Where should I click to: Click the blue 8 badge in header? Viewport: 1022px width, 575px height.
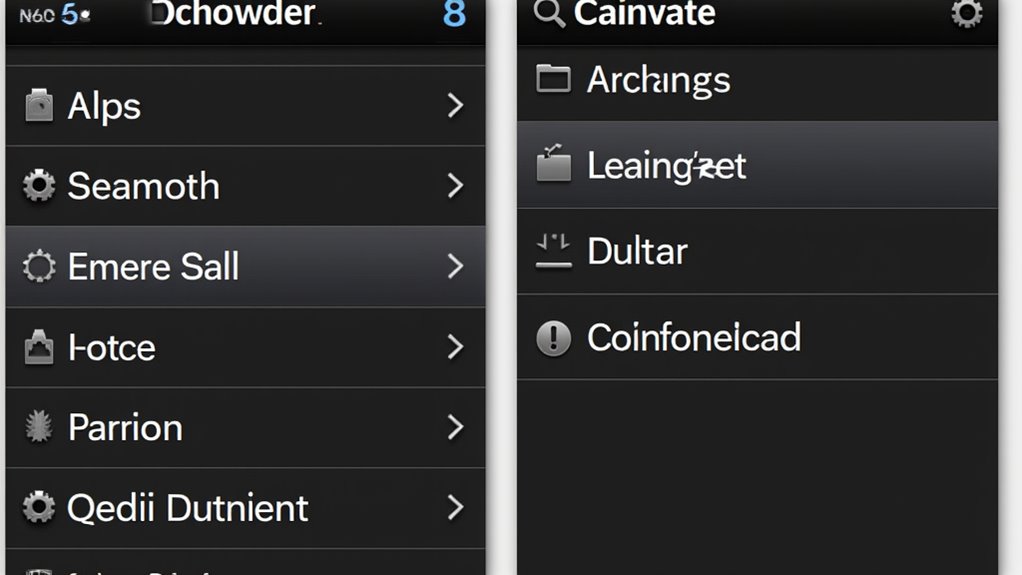click(454, 15)
